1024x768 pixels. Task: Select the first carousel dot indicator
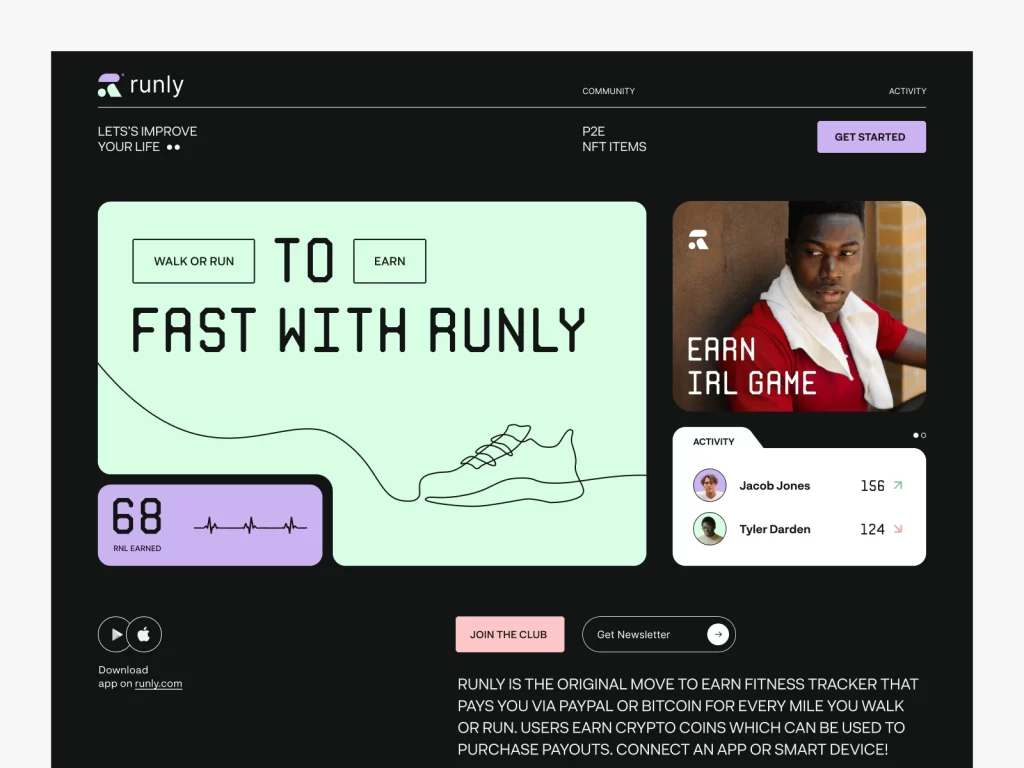(915, 435)
